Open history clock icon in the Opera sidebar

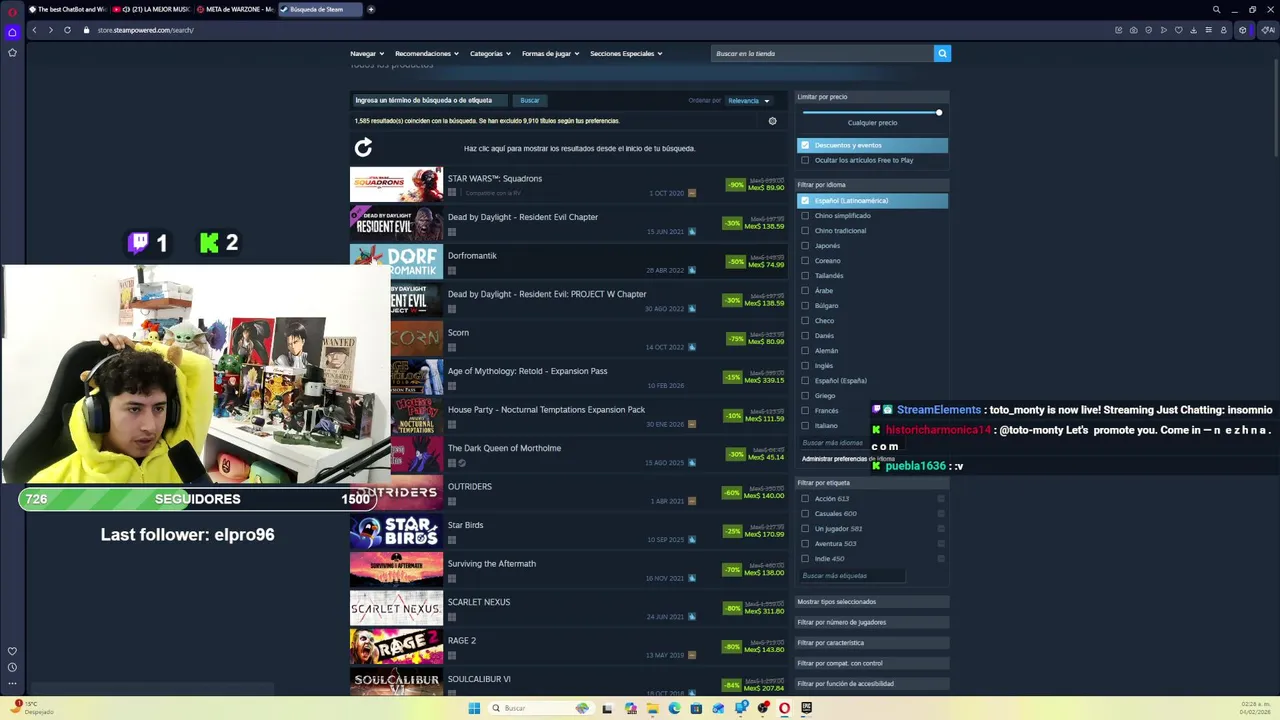pos(12,667)
